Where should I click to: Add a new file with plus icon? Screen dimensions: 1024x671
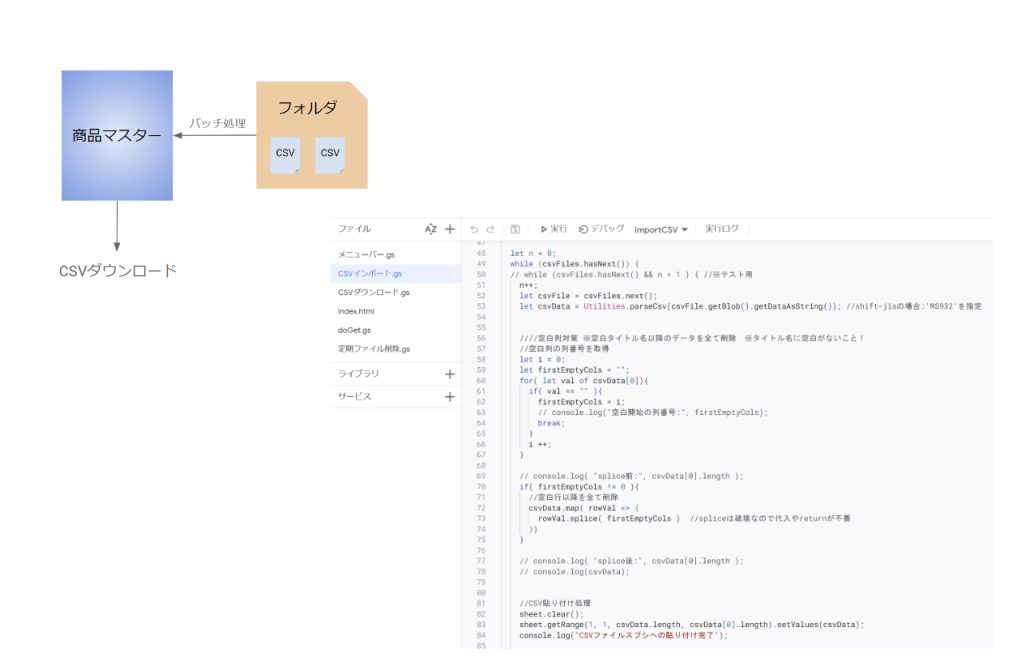pyautogui.click(x=450, y=229)
